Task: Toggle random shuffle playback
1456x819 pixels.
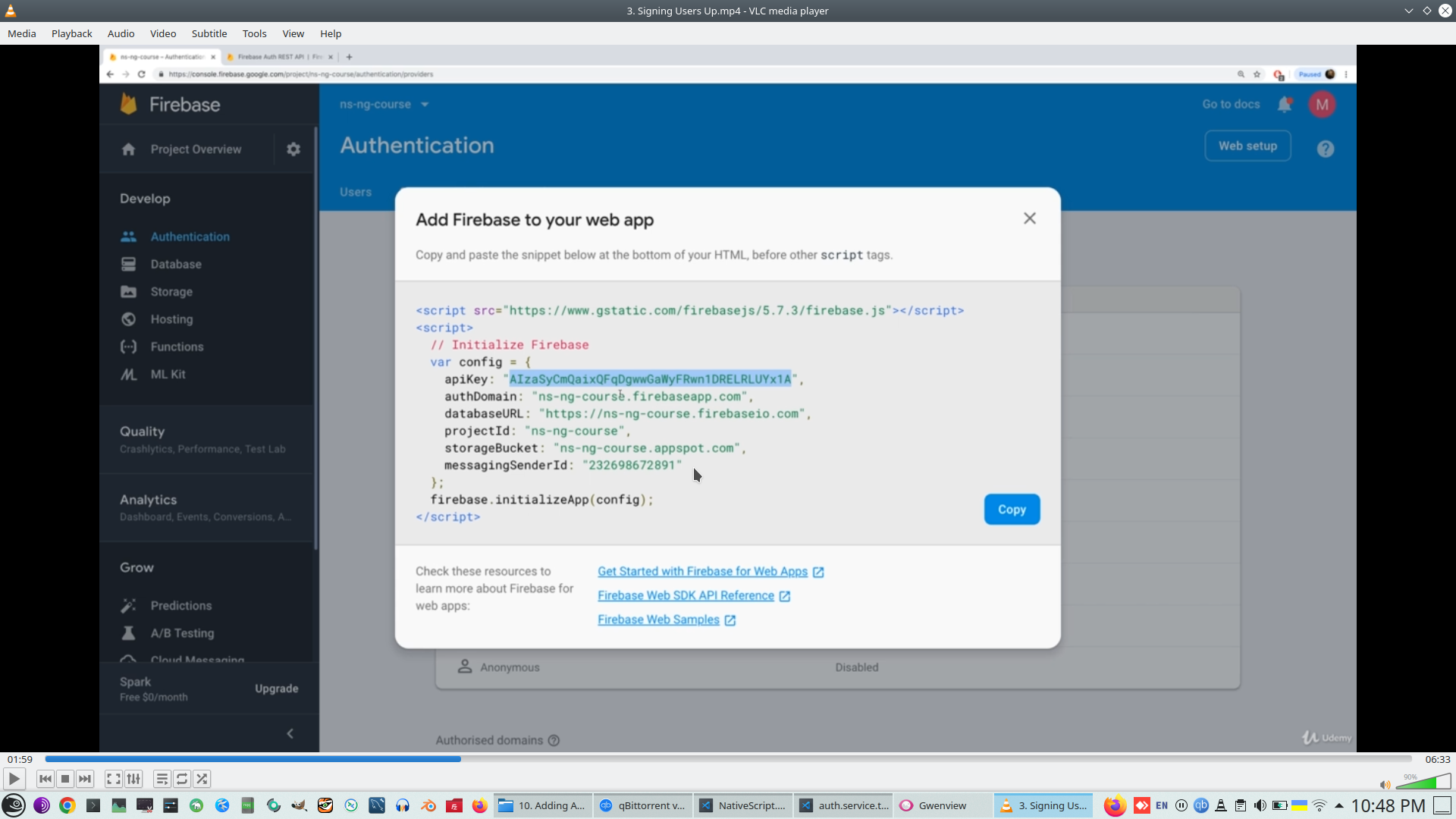Action: coord(202,779)
